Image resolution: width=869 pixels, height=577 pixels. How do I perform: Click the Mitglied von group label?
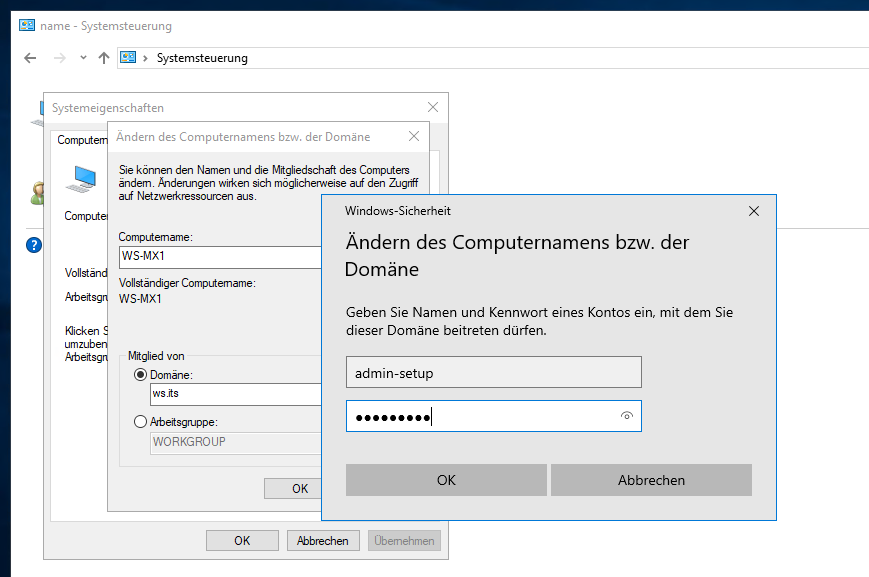click(156, 356)
